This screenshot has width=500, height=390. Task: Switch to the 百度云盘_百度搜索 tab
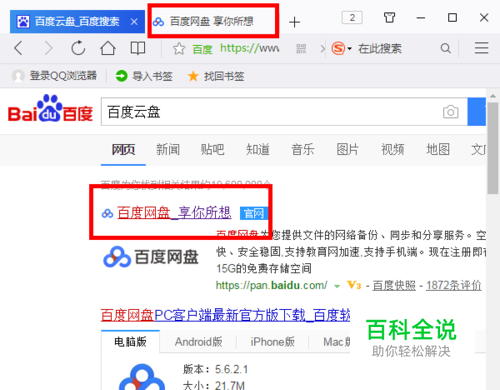point(77,22)
